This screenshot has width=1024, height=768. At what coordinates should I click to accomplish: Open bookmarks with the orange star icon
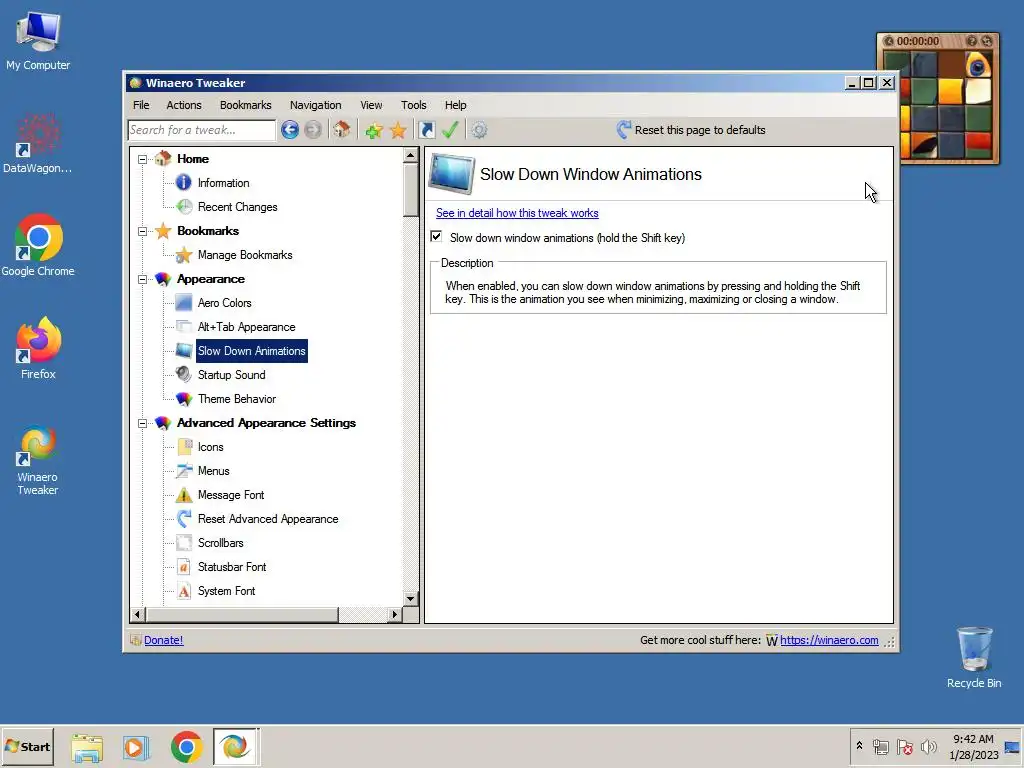[398, 130]
